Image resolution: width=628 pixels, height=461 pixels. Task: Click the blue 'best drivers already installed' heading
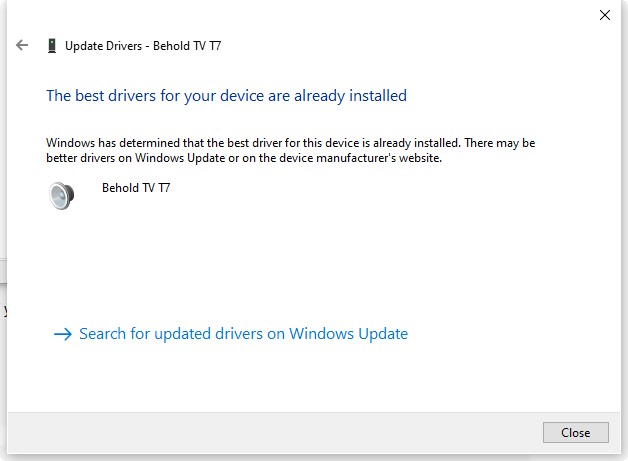point(226,96)
